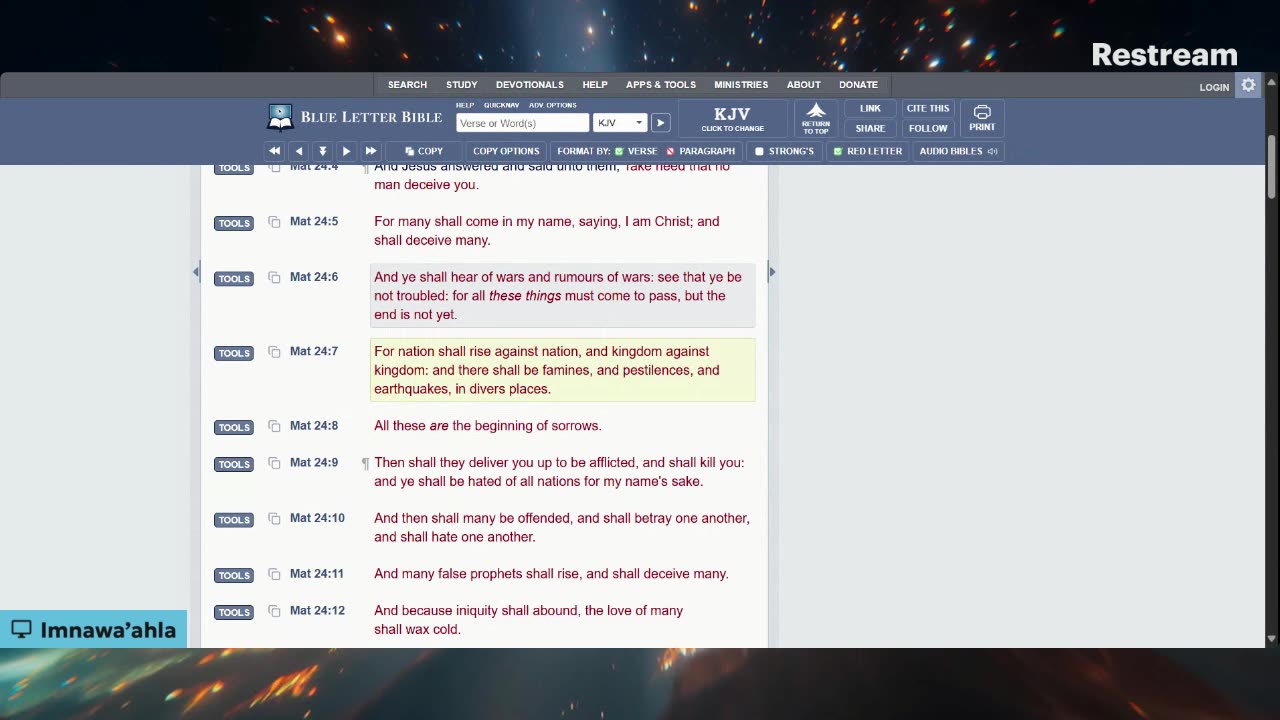The image size is (1280, 720).
Task: Open the About menu
Action: point(804,85)
